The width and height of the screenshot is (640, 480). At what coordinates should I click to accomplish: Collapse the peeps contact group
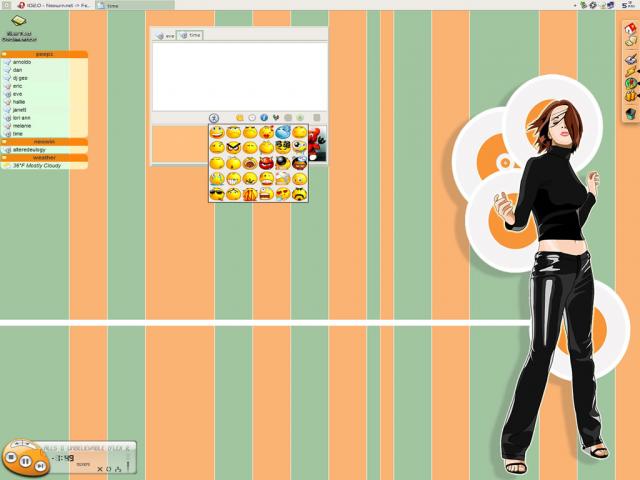click(x=44, y=54)
